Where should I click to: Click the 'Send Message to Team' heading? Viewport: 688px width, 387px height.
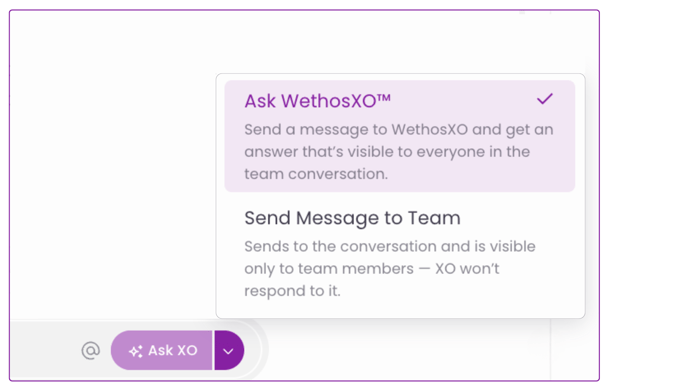(352, 218)
